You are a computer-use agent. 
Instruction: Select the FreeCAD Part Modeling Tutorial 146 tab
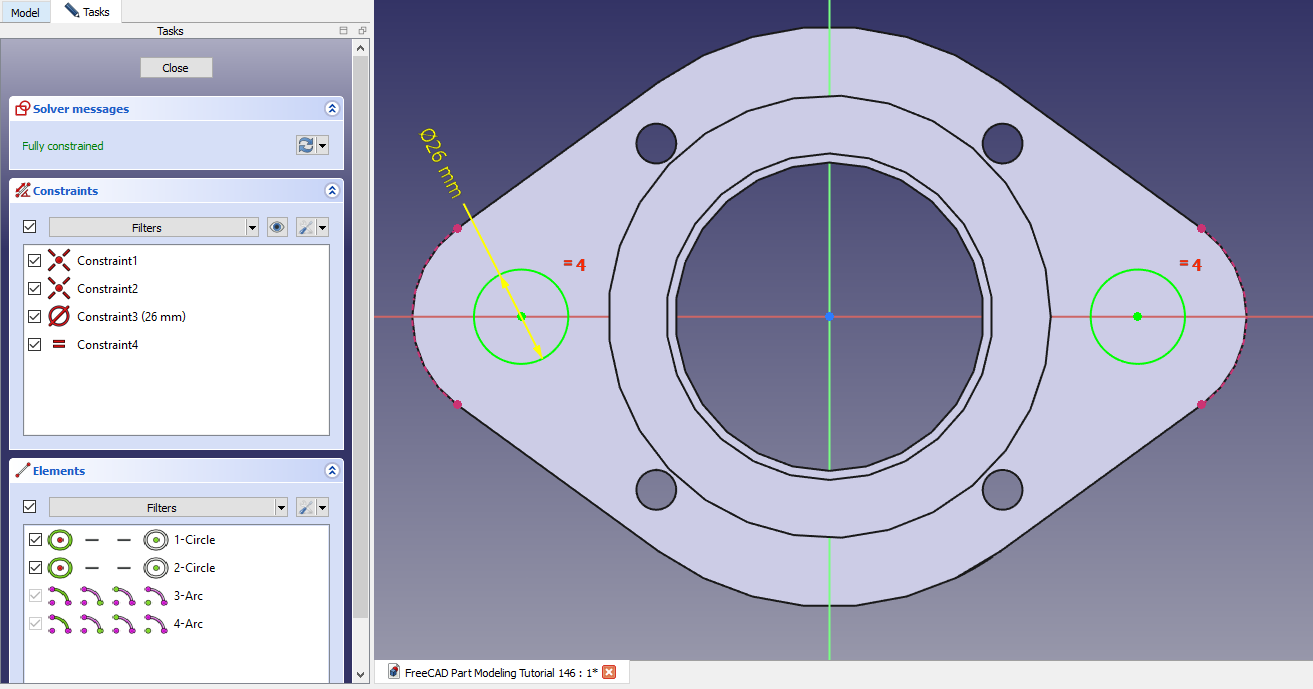(x=500, y=672)
